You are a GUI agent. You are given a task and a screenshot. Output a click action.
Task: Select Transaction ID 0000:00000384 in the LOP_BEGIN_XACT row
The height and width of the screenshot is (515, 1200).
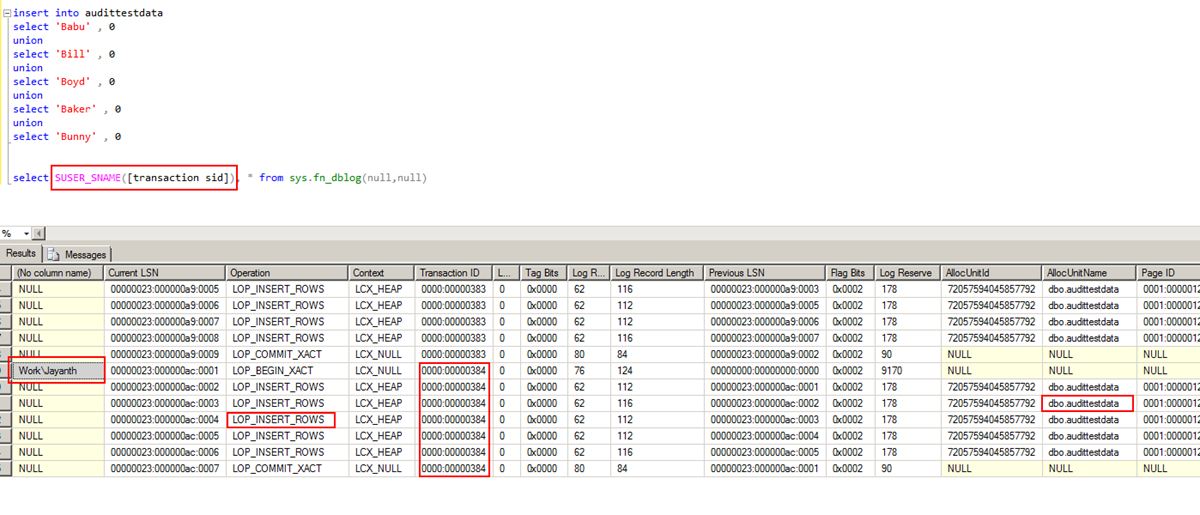point(454,370)
